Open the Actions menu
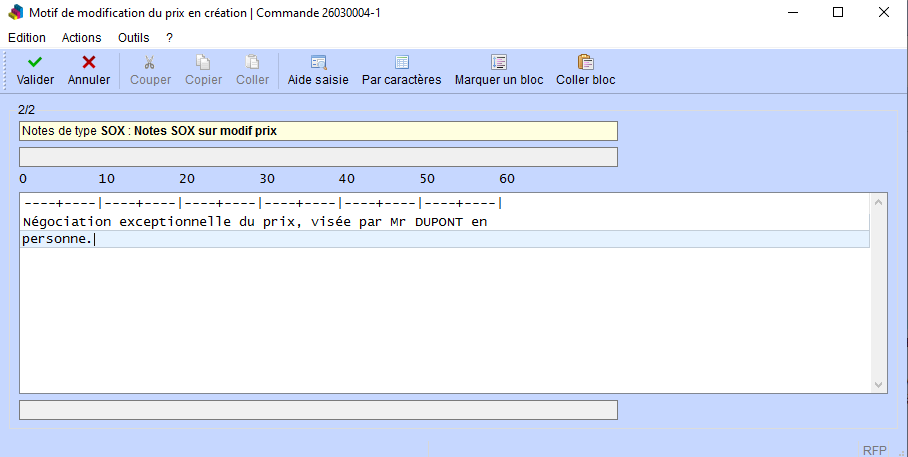Viewport: 908px width, 457px height. click(81, 37)
